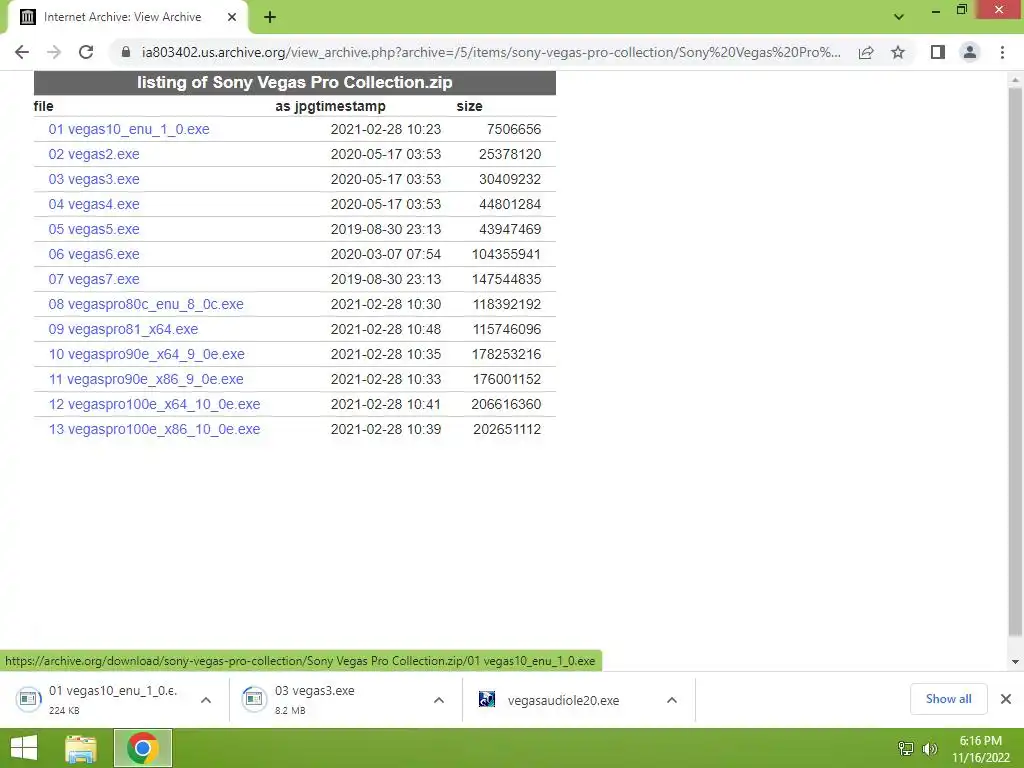This screenshot has width=1024, height=768.
Task: Open Chrome's three-dot menu
Action: tap(1002, 52)
